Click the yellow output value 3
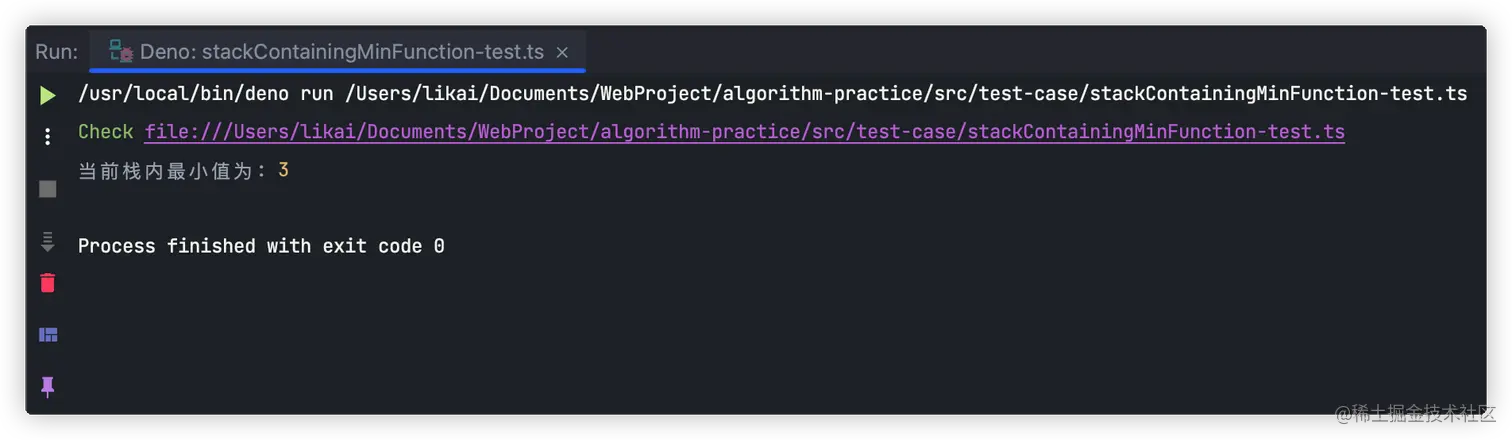 [x=283, y=171]
